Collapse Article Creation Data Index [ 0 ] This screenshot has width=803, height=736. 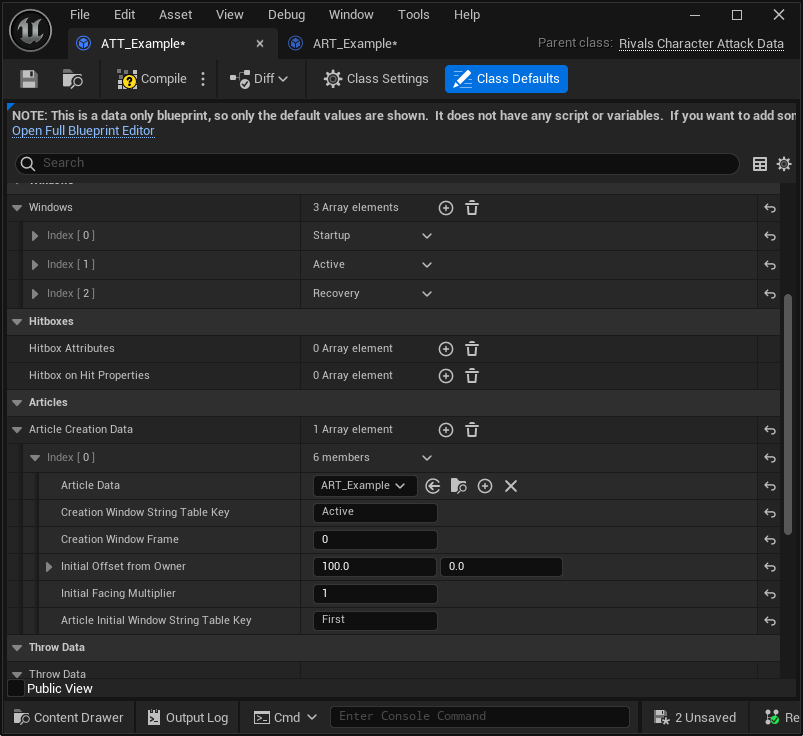(35, 458)
